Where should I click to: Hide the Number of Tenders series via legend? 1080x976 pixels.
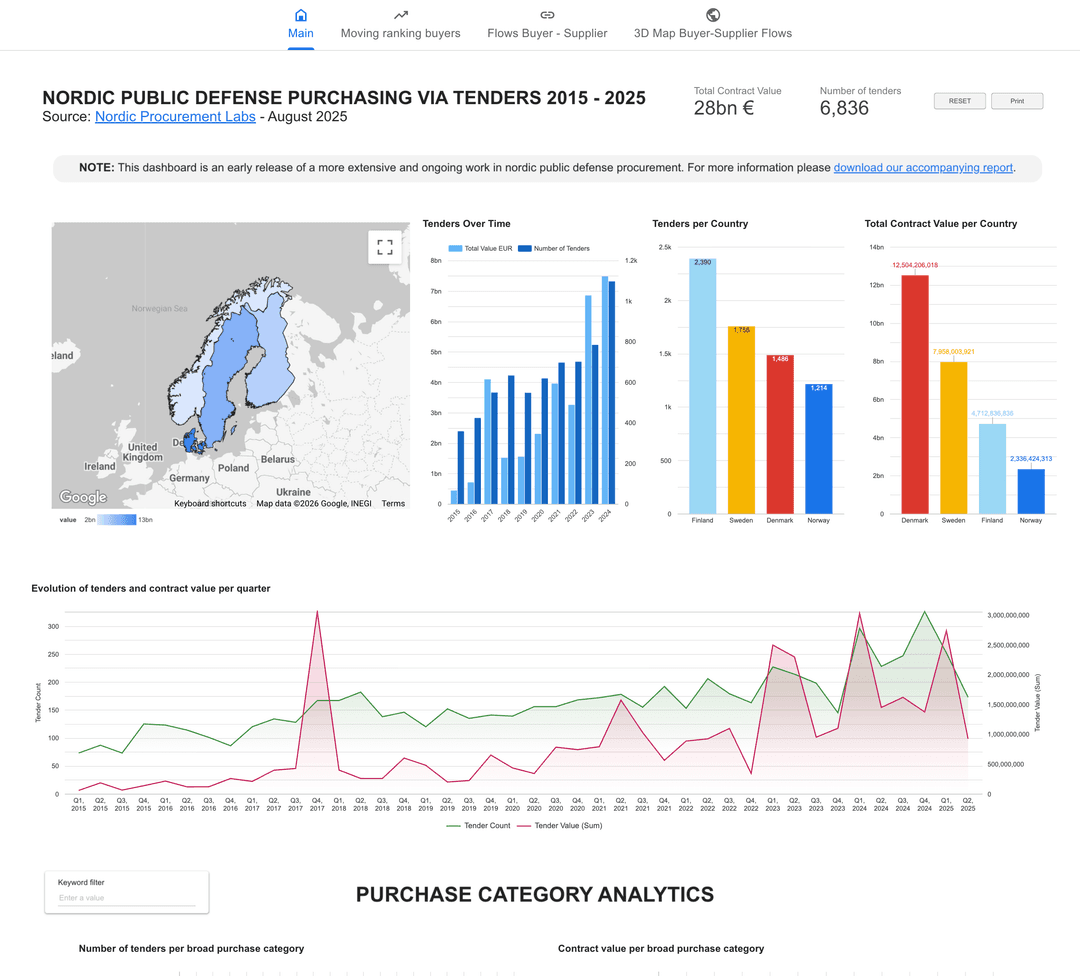[x=557, y=246]
